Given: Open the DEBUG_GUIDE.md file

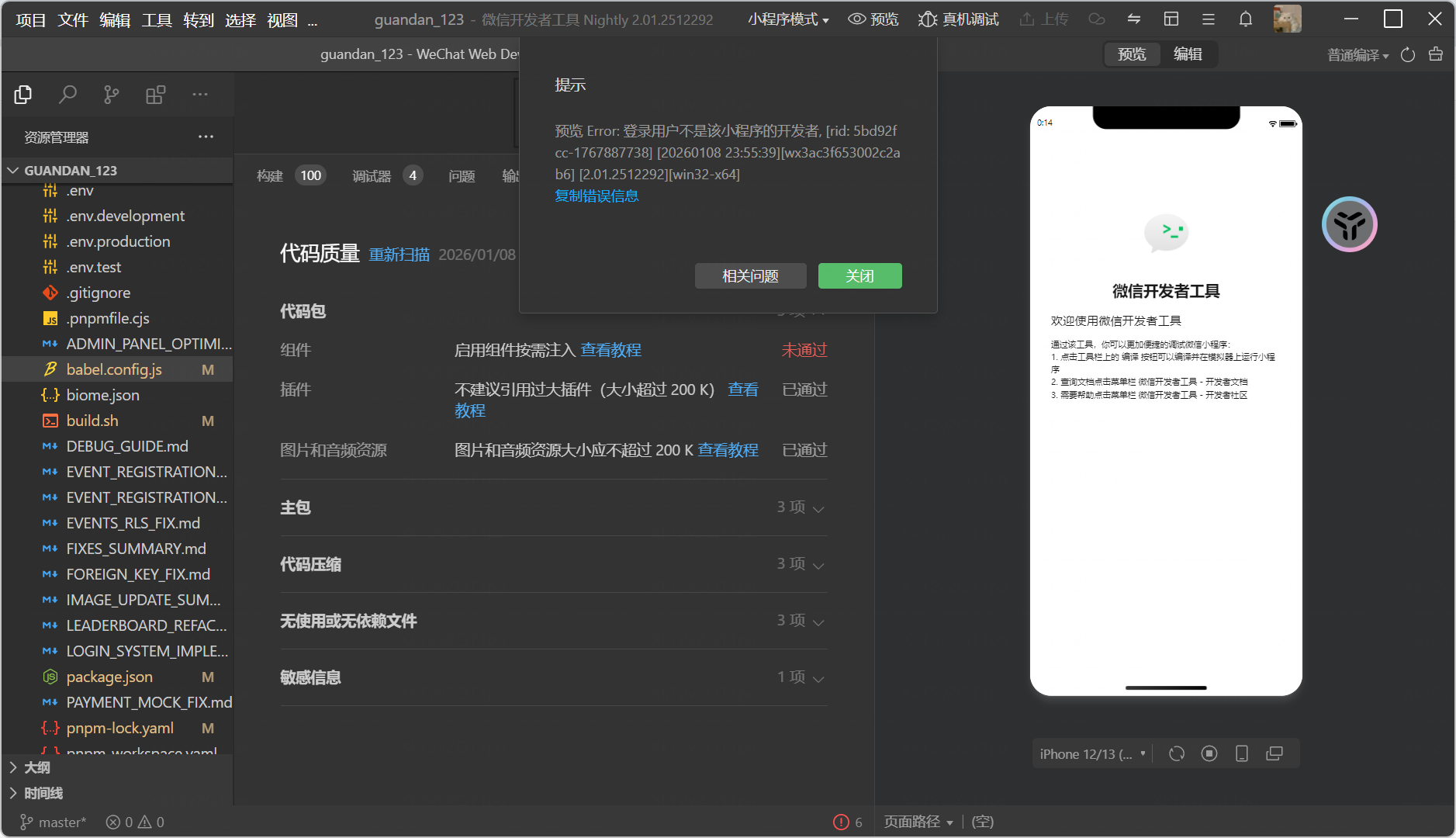Looking at the screenshot, I should point(117,446).
